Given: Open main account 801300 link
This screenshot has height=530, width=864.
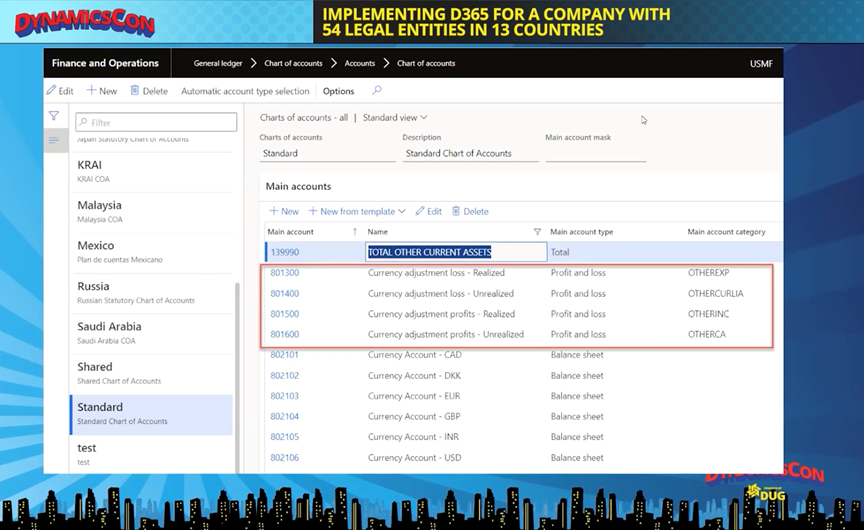Looking at the screenshot, I should tap(284, 273).
